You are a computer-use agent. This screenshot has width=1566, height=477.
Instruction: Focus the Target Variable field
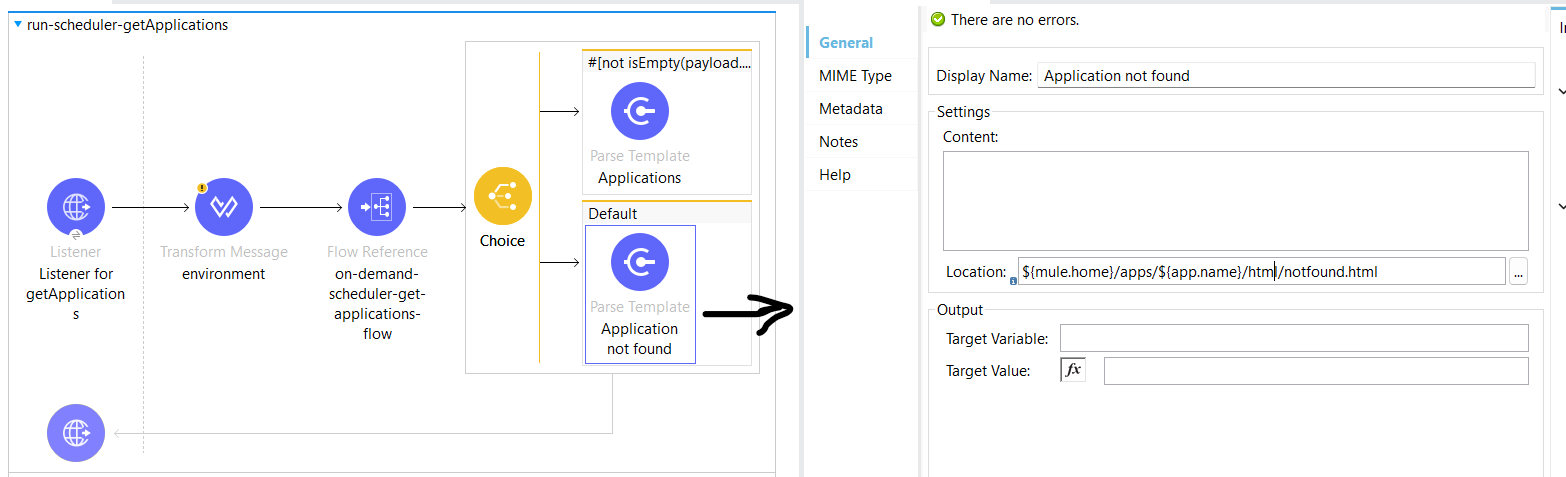click(x=1294, y=338)
